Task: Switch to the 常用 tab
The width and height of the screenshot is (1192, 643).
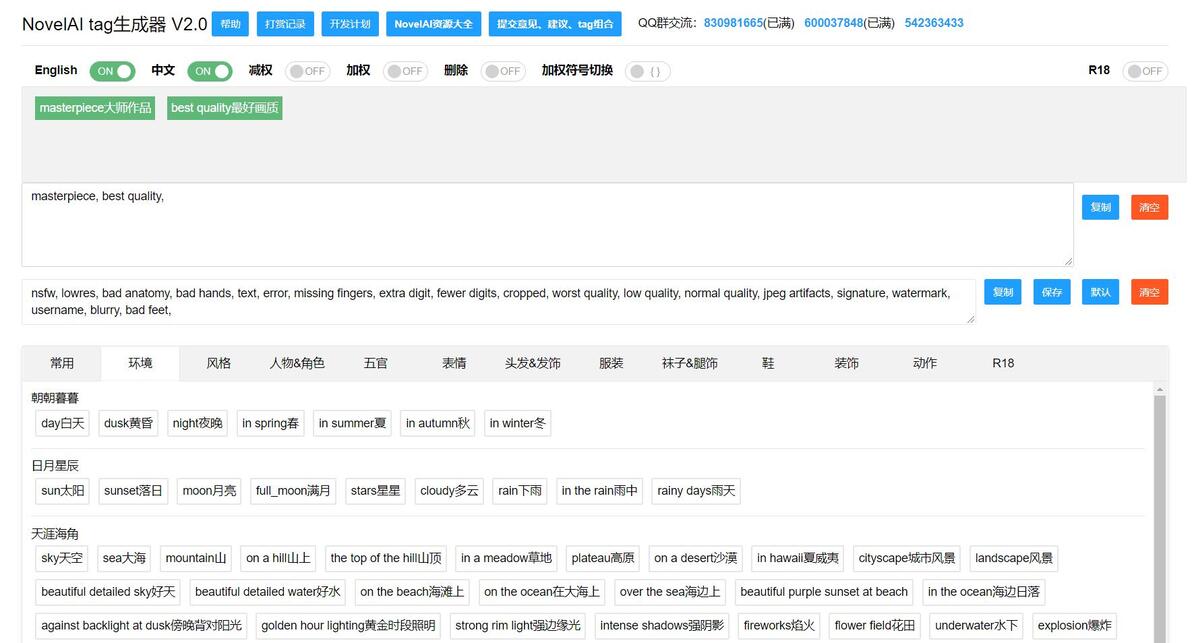Action: click(62, 363)
